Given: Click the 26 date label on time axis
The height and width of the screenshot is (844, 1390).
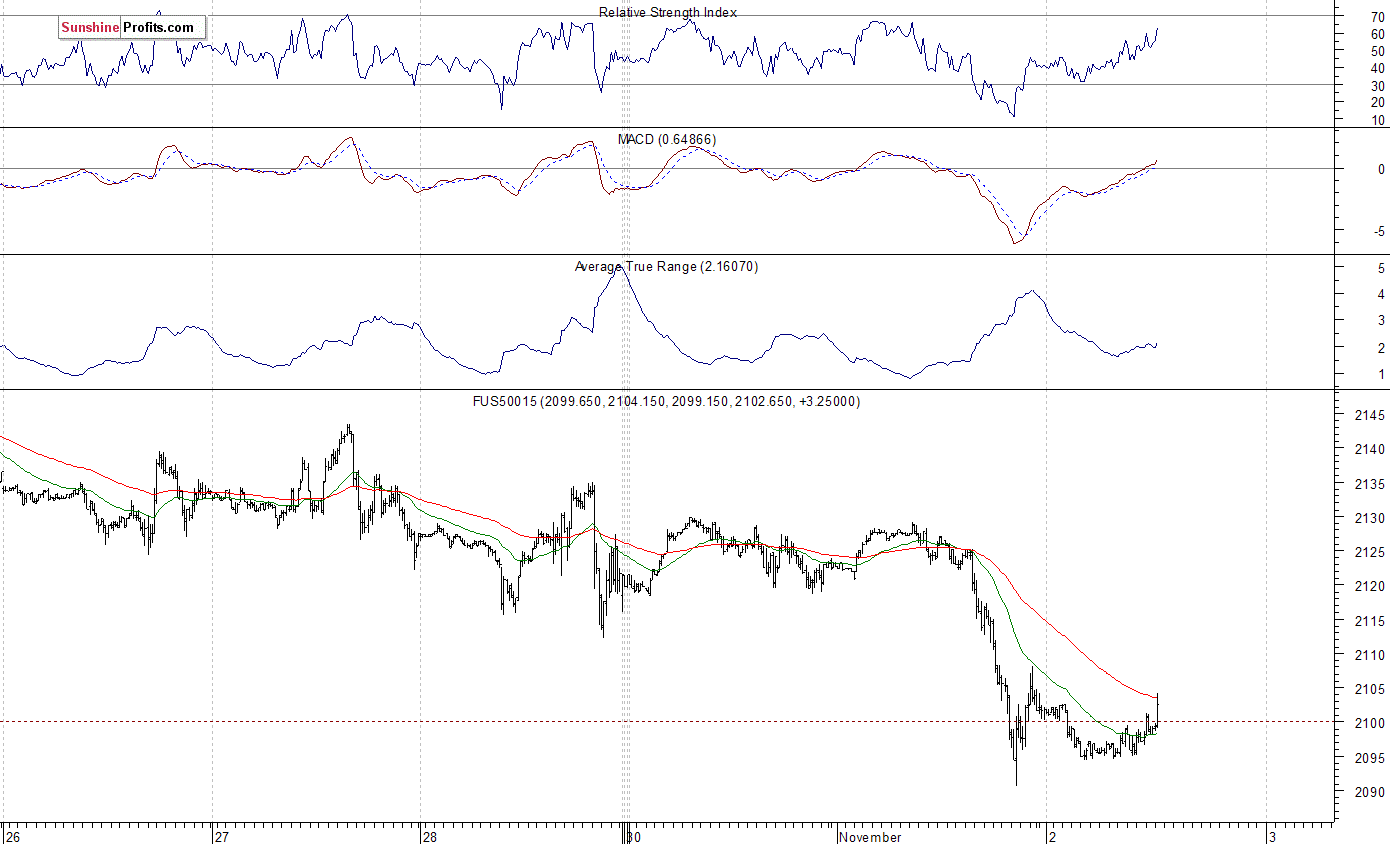Looking at the screenshot, I should (13, 836).
